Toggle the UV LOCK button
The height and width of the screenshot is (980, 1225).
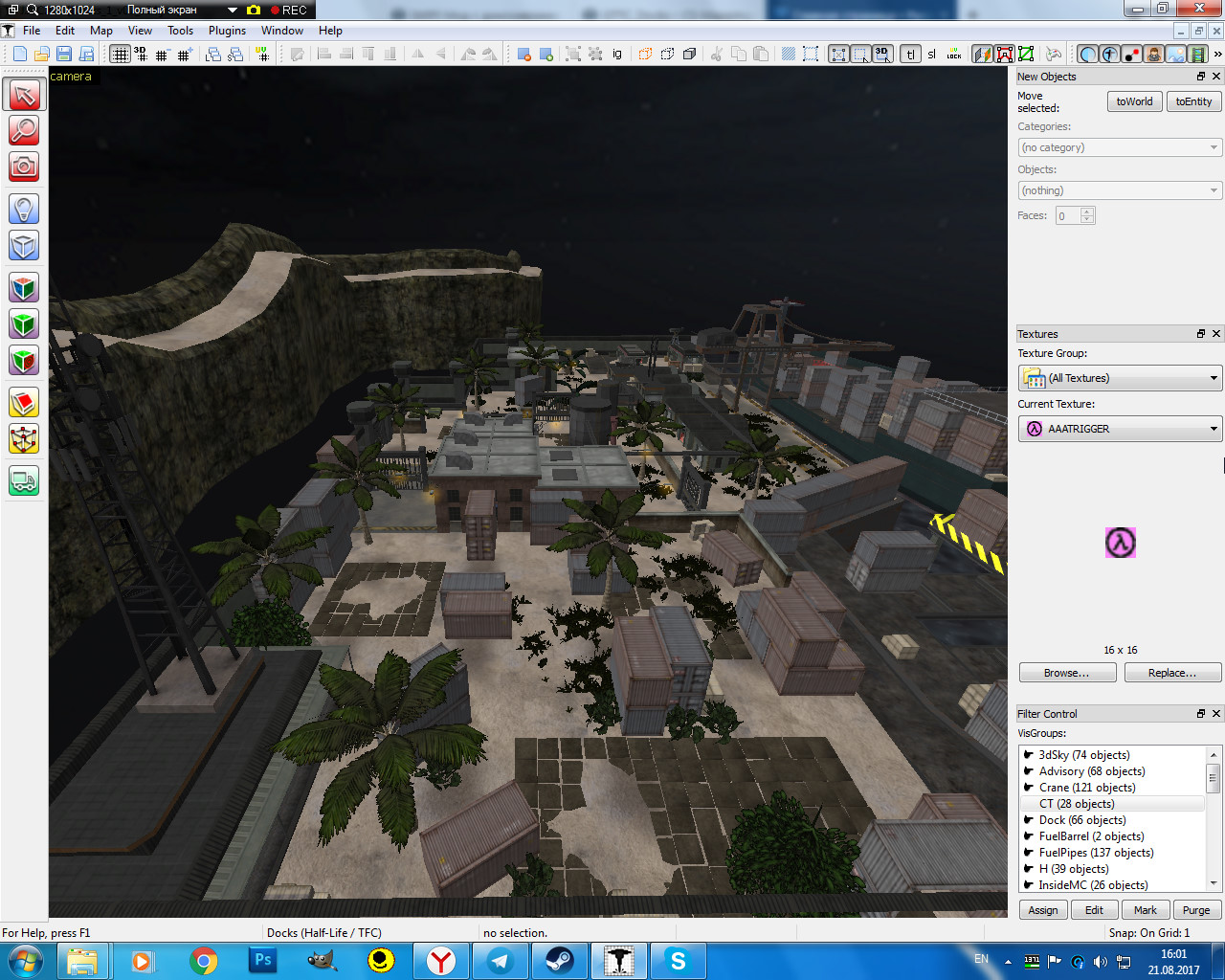pyautogui.click(x=954, y=54)
